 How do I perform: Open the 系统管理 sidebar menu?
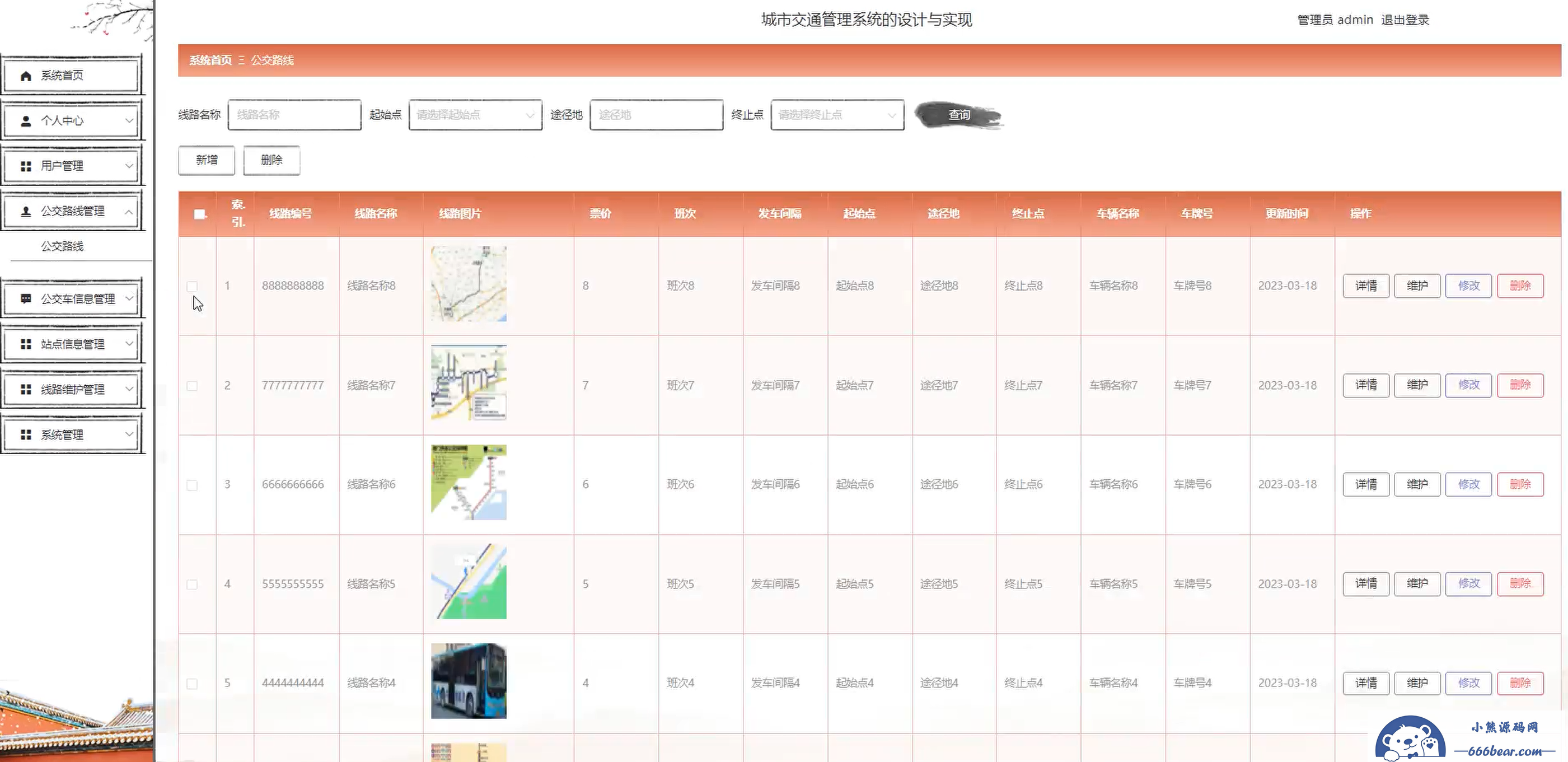[x=72, y=434]
